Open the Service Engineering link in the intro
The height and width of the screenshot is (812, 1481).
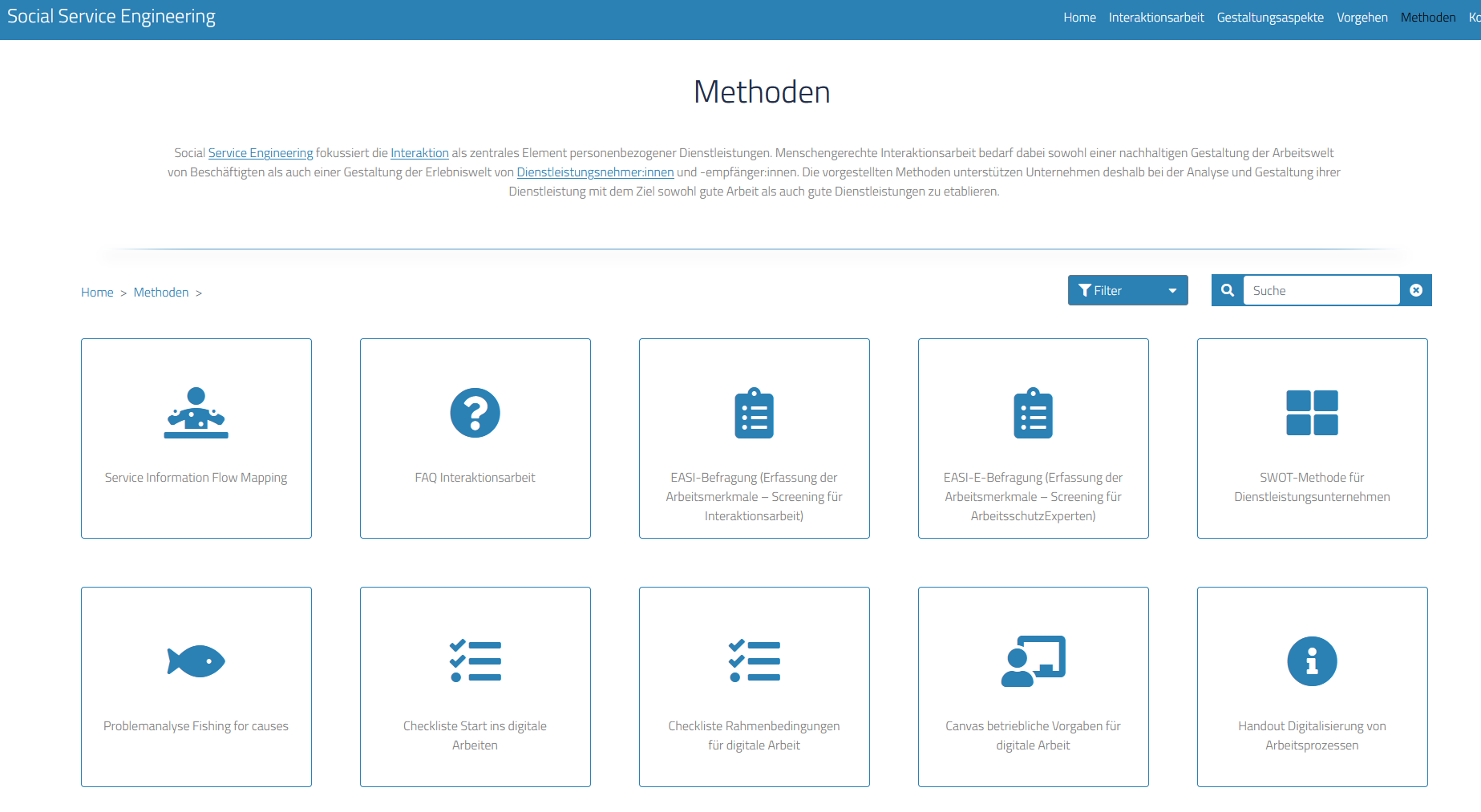(260, 153)
